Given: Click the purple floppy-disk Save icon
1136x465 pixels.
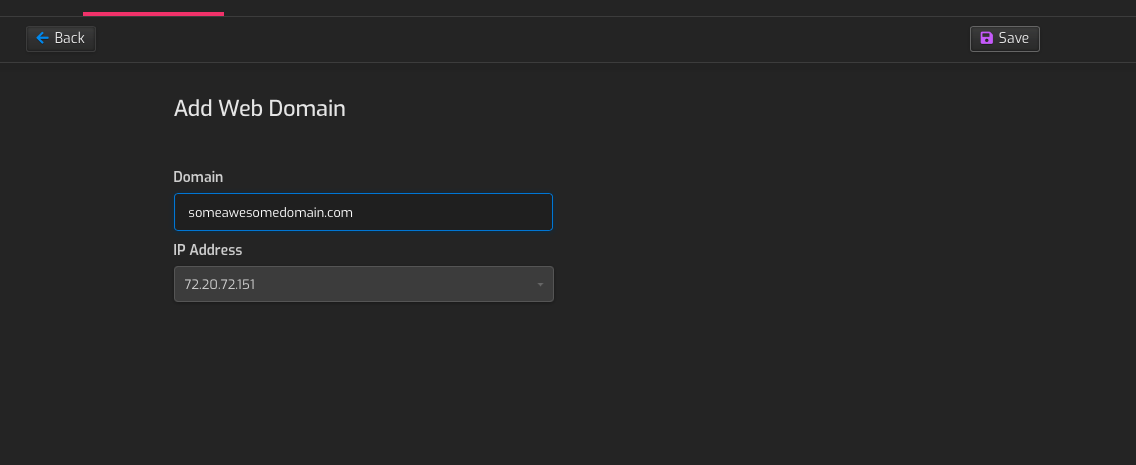Looking at the screenshot, I should [986, 38].
